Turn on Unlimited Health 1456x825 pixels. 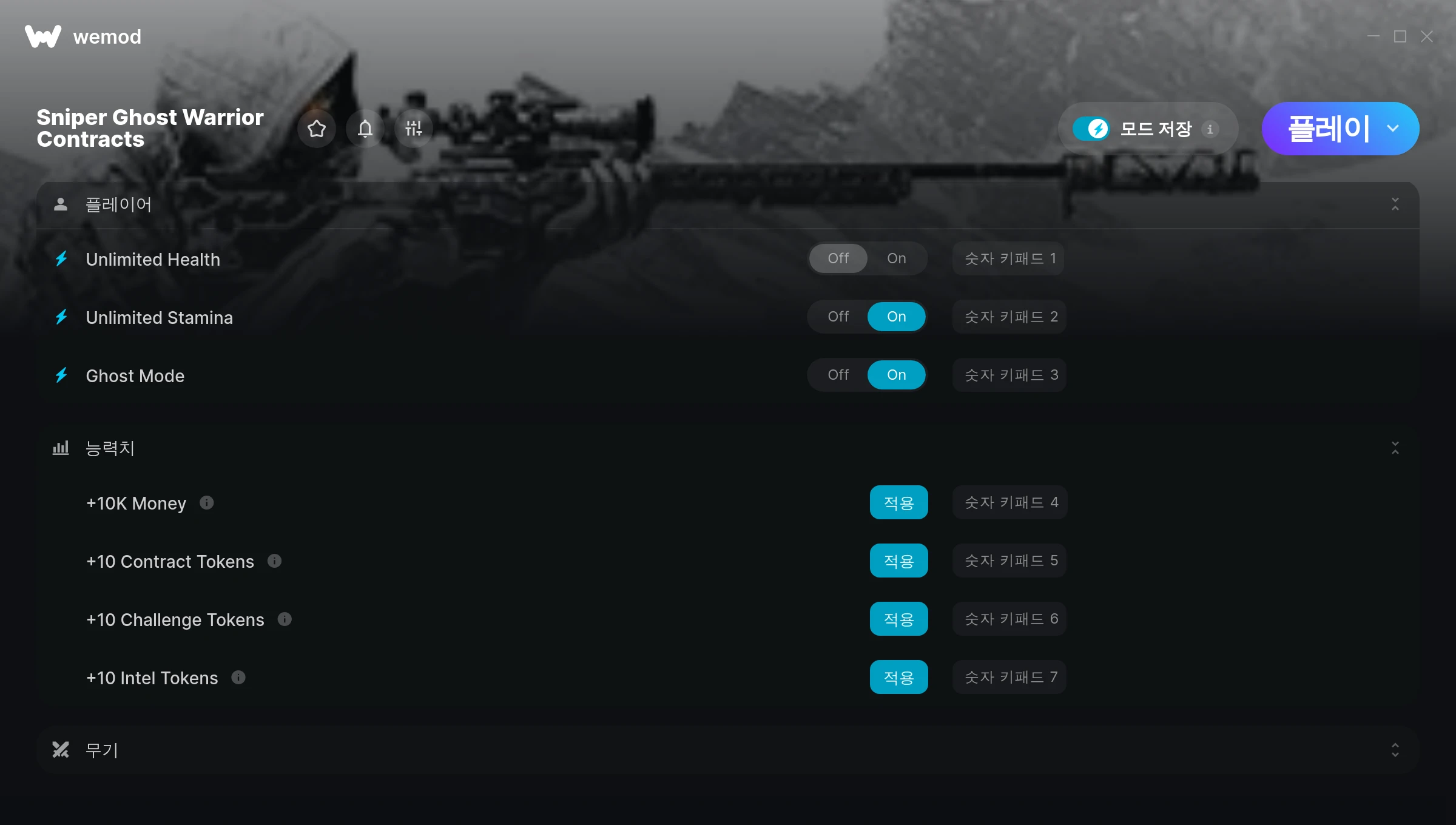[x=897, y=258]
